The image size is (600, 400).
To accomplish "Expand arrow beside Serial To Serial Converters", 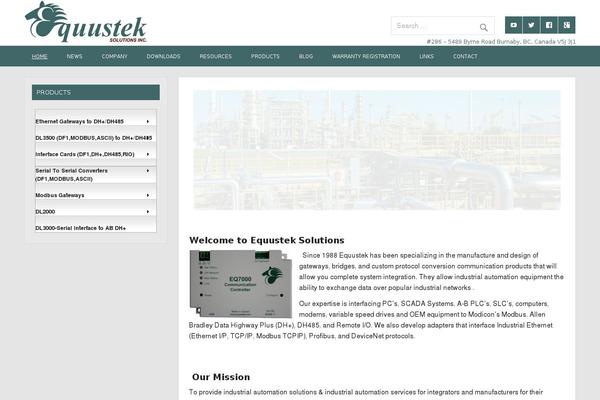I will (x=148, y=171).
